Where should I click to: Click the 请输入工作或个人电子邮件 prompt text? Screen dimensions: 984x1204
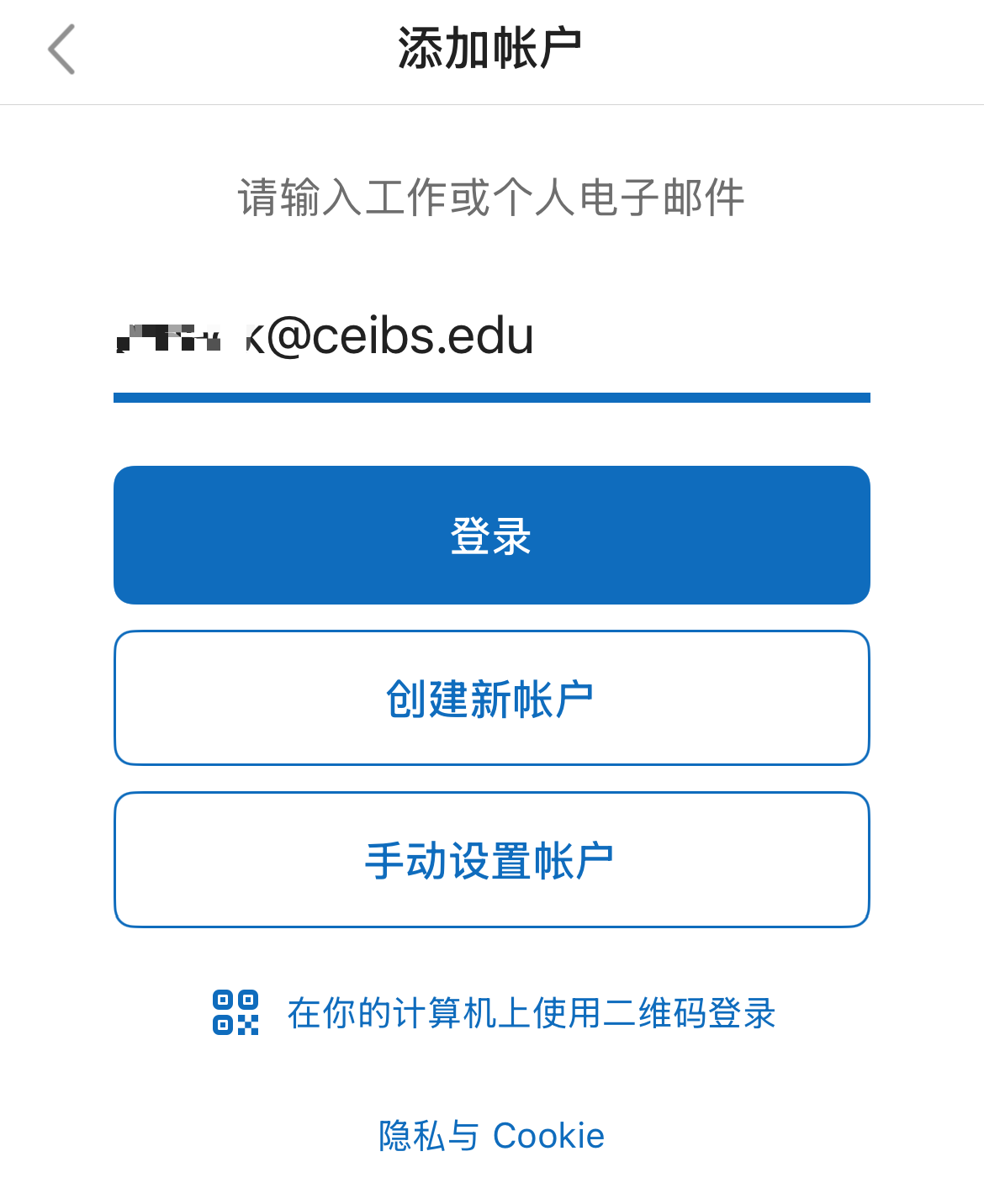[491, 198]
